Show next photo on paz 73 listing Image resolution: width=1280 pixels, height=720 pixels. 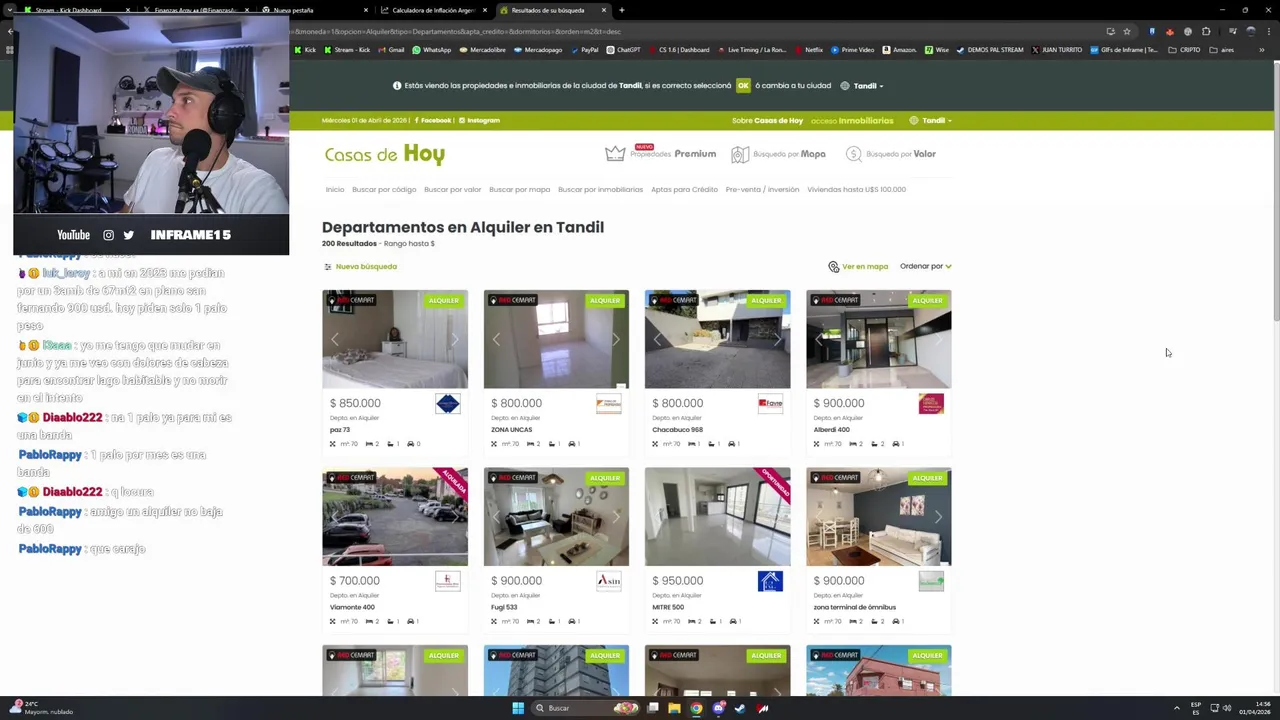pyautogui.click(x=455, y=340)
